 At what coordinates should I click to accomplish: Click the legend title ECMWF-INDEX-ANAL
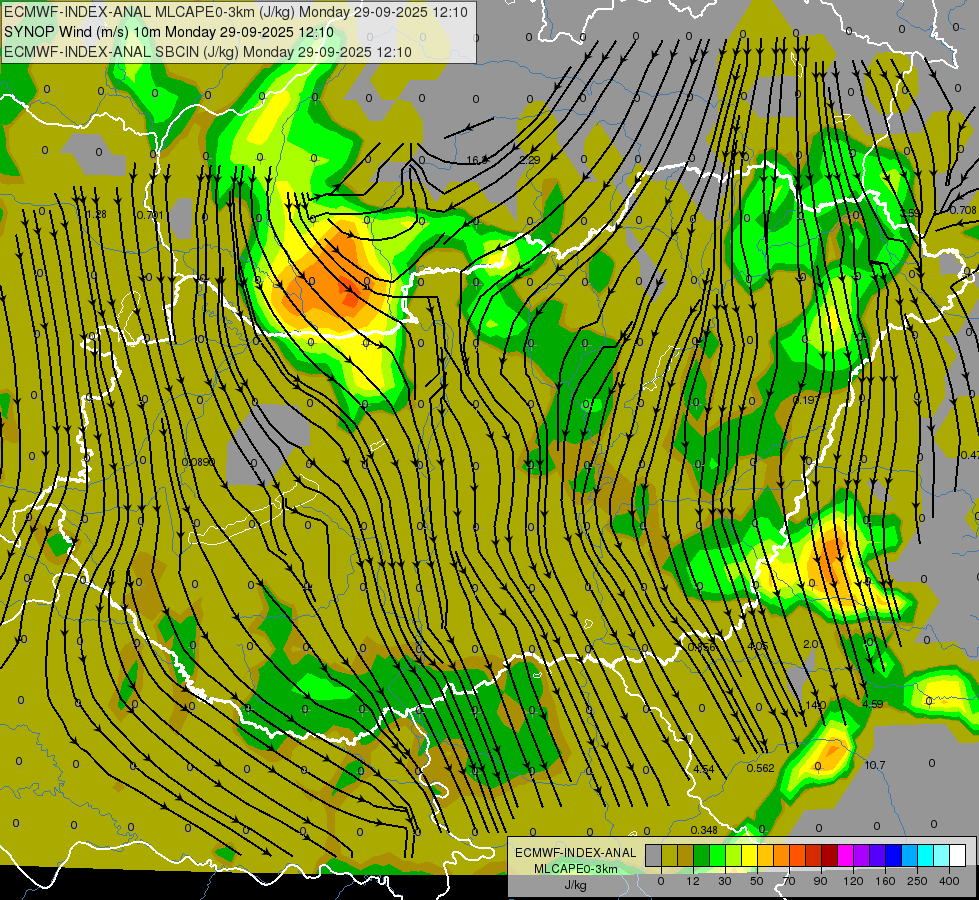point(576,853)
